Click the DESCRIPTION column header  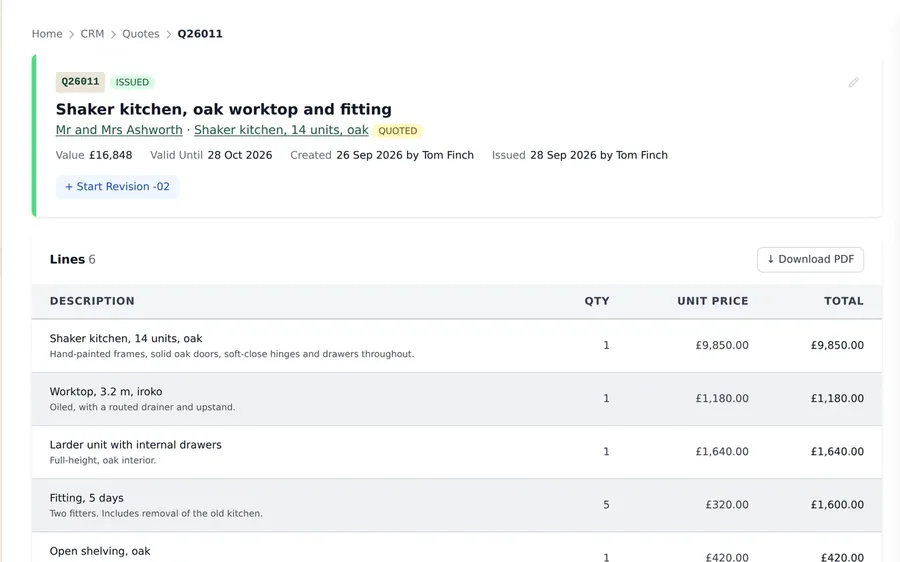pos(92,301)
